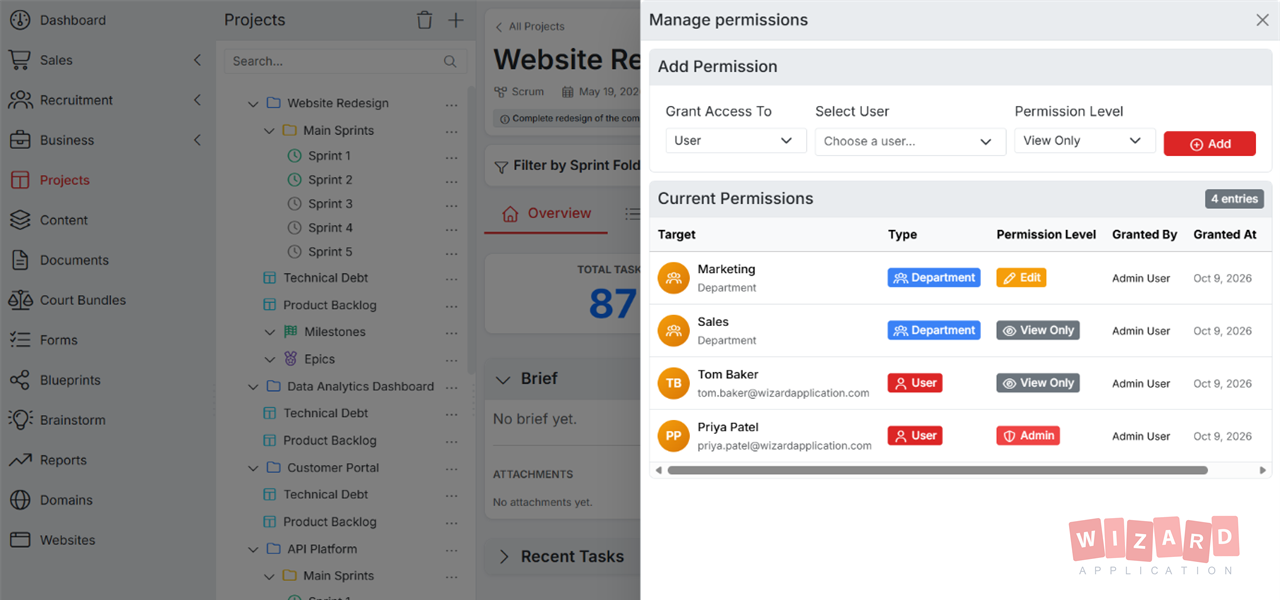1280x600 pixels.
Task: Collapse the Data Analytics Dashboard folder
Action: 253,386
